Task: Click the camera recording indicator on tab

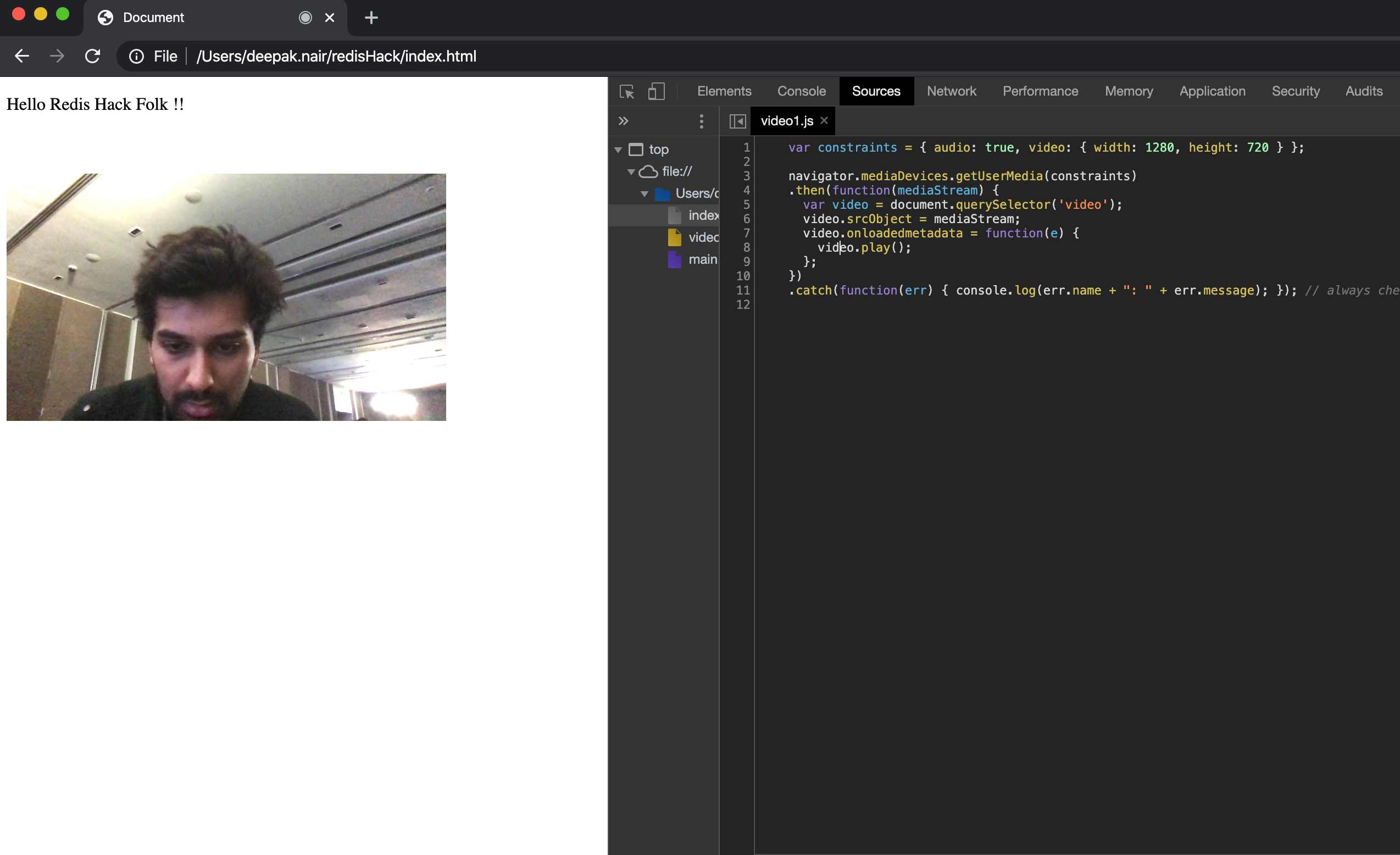Action: pyautogui.click(x=305, y=18)
